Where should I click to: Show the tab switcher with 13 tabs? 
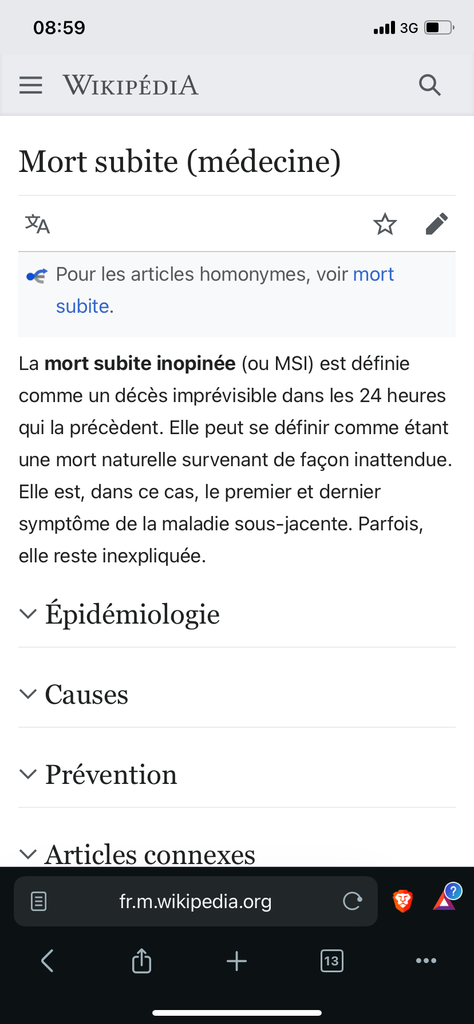click(332, 961)
